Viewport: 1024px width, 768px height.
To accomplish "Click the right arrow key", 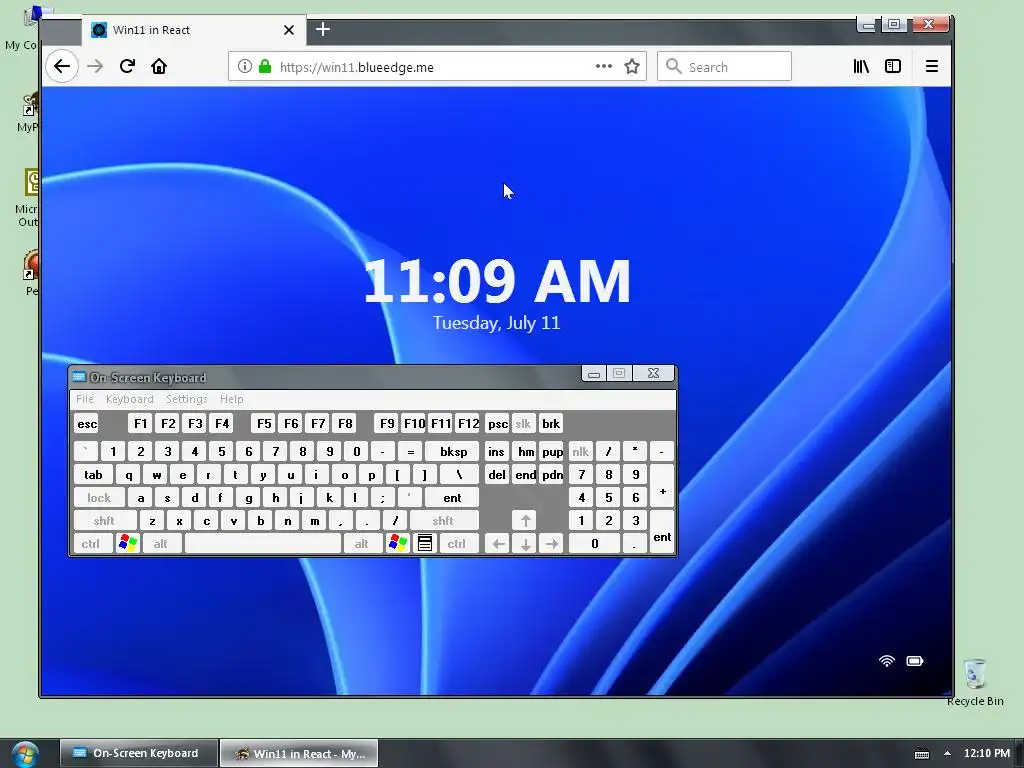I will 552,544.
